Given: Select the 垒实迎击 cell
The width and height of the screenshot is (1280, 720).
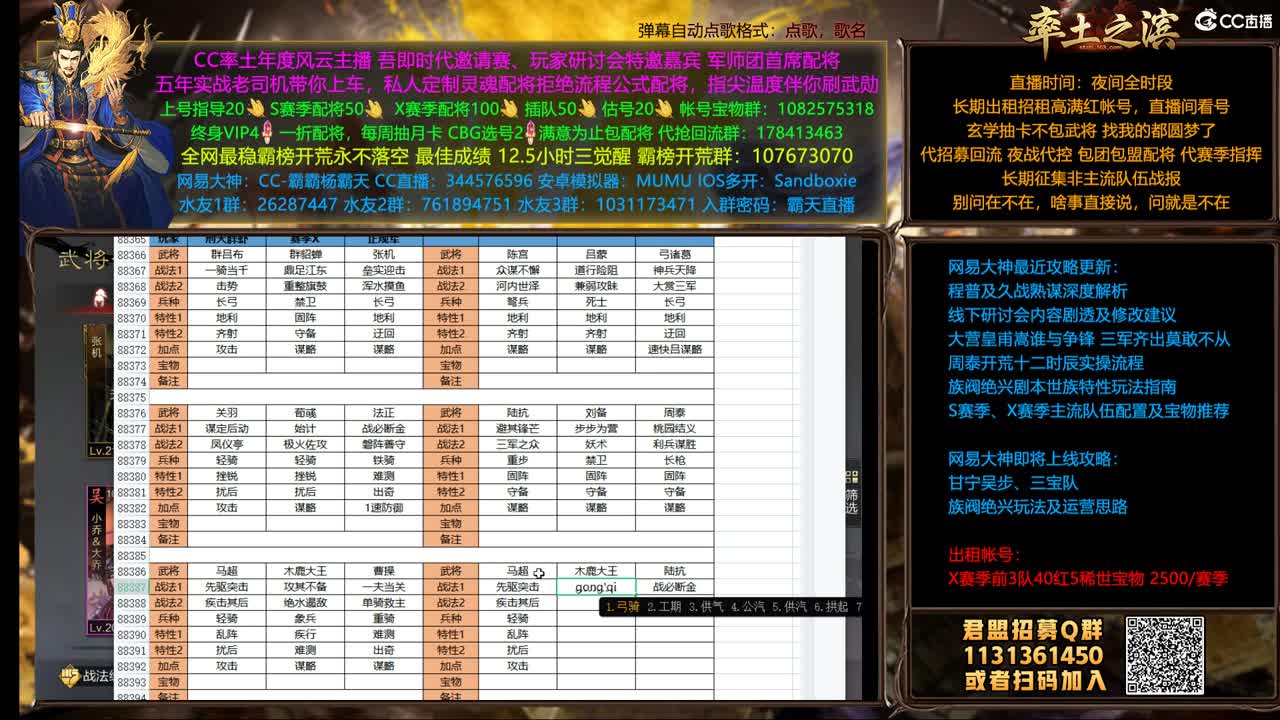Looking at the screenshot, I should click(x=384, y=270).
